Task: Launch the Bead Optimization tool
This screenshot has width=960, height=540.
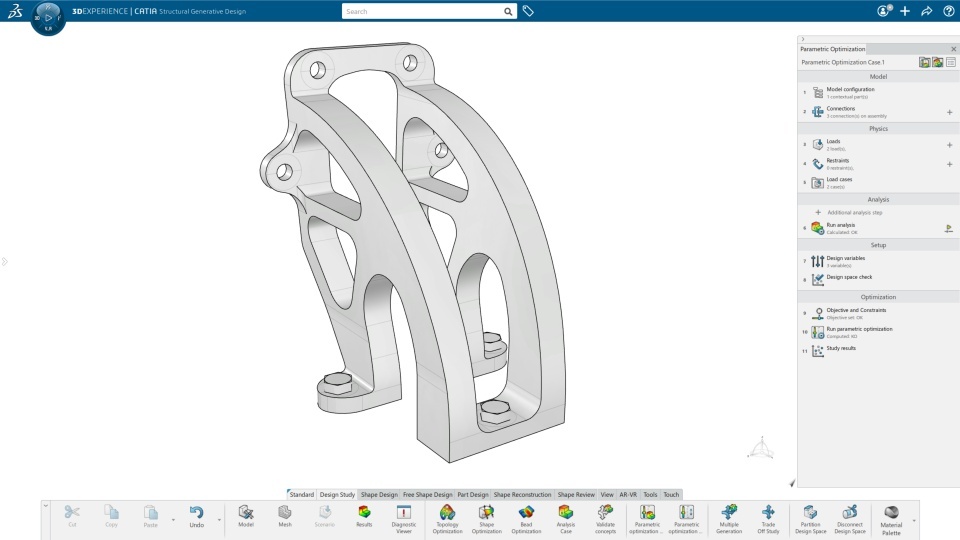Action: click(526, 519)
